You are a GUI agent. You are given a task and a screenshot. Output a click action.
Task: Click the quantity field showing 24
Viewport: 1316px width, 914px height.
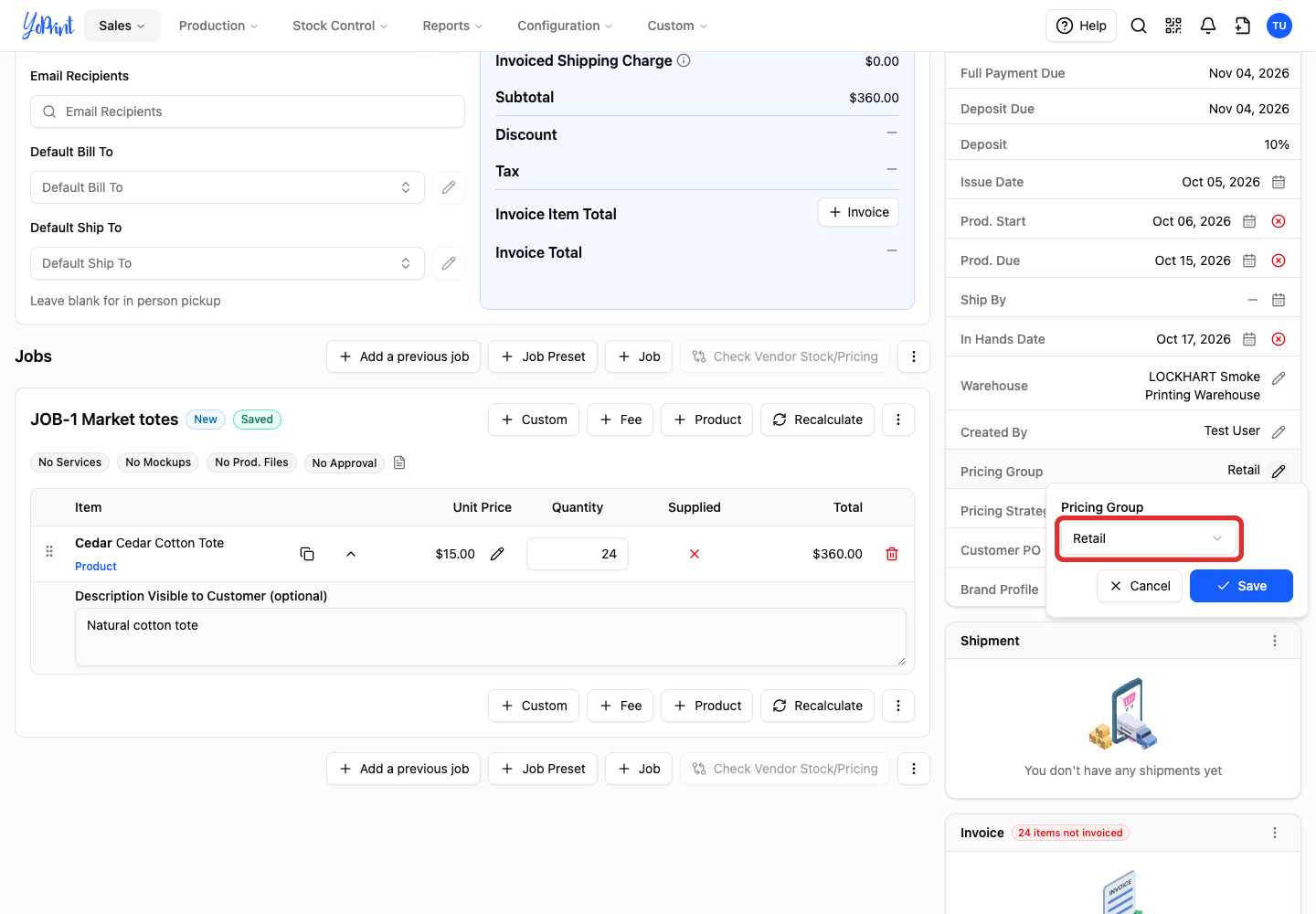coord(578,554)
